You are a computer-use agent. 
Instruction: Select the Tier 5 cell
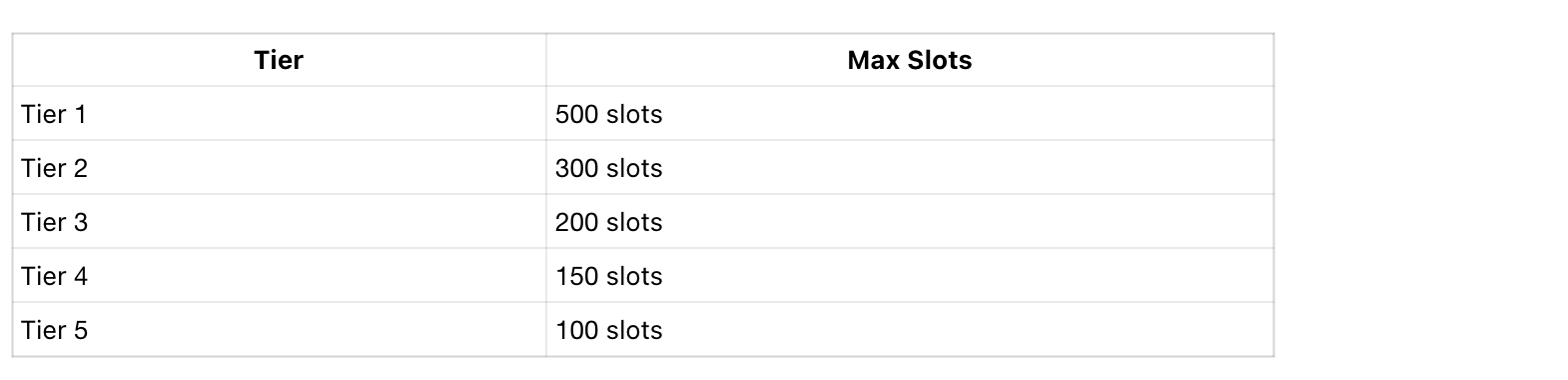(x=279, y=330)
